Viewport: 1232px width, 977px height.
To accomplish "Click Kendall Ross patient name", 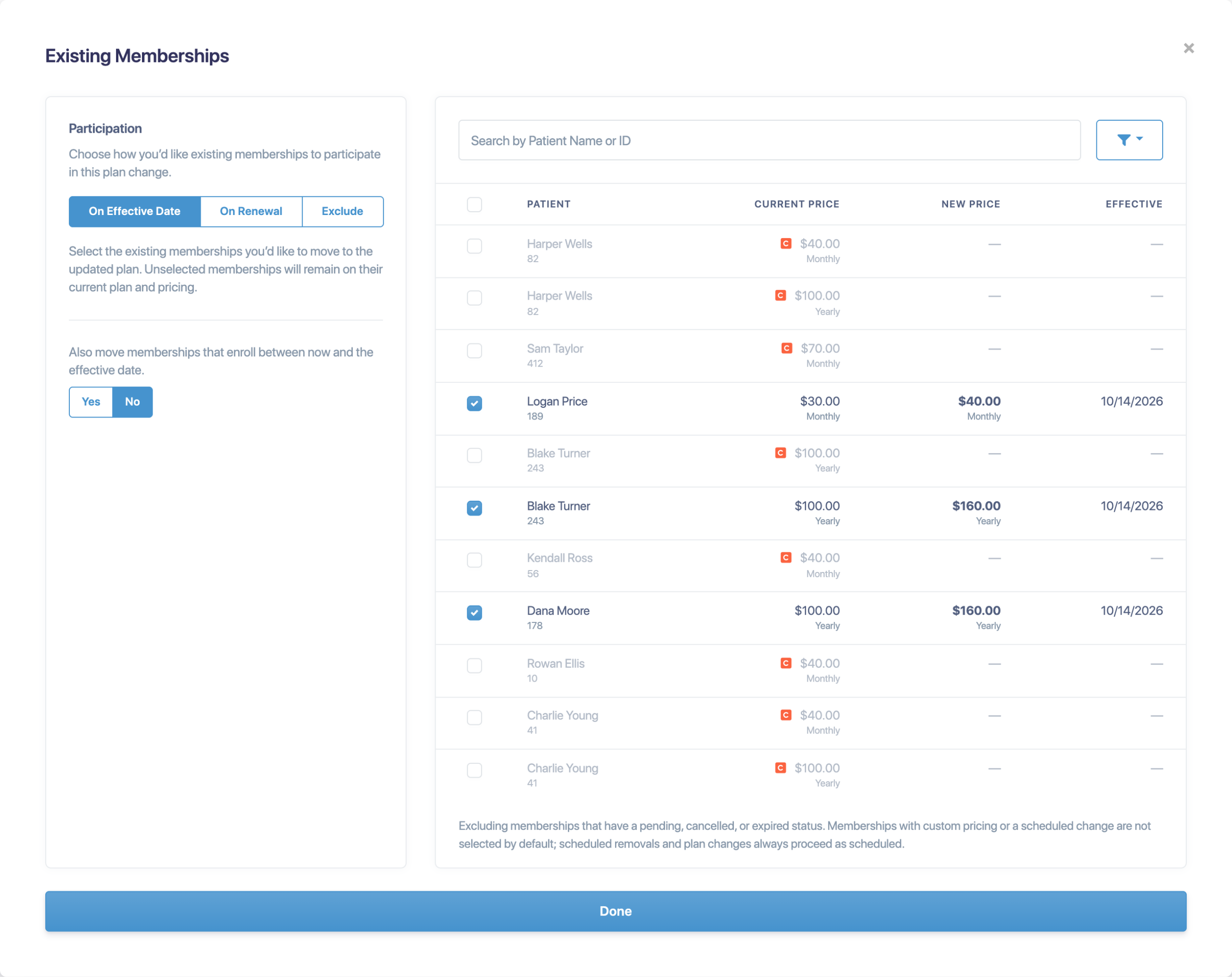I will click(559, 558).
